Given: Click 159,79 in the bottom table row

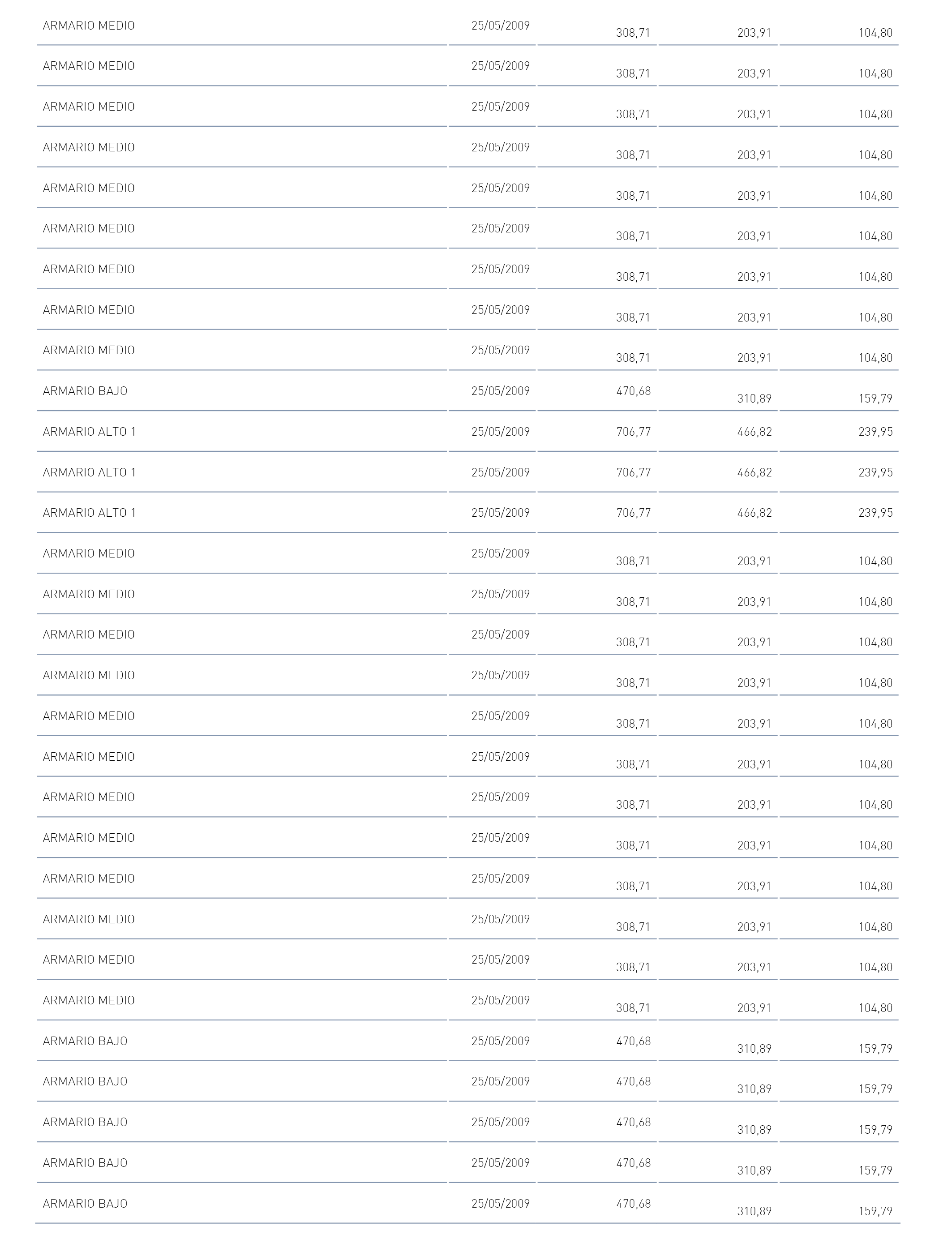Looking at the screenshot, I should click(x=875, y=1211).
